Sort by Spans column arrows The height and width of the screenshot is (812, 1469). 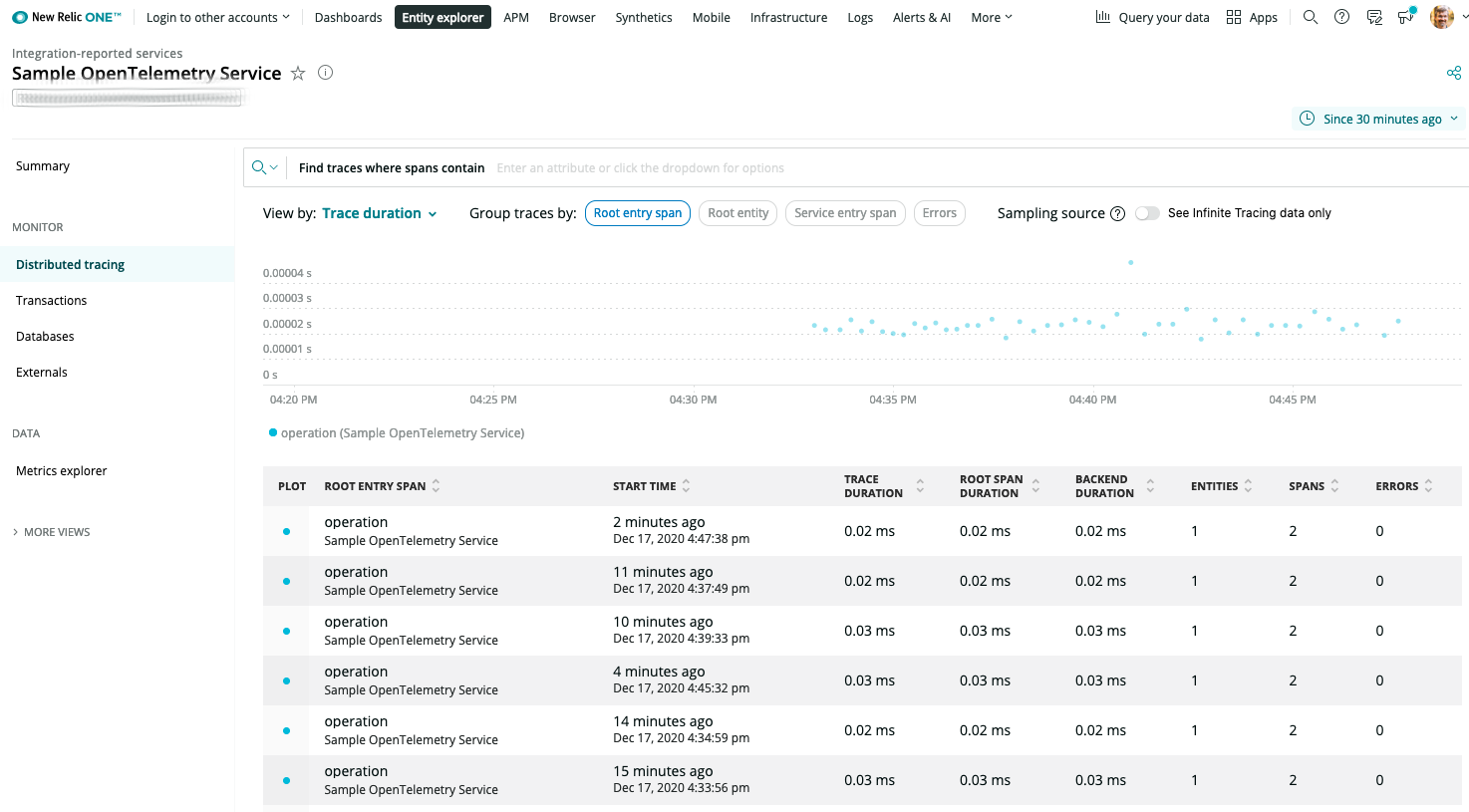click(1334, 486)
